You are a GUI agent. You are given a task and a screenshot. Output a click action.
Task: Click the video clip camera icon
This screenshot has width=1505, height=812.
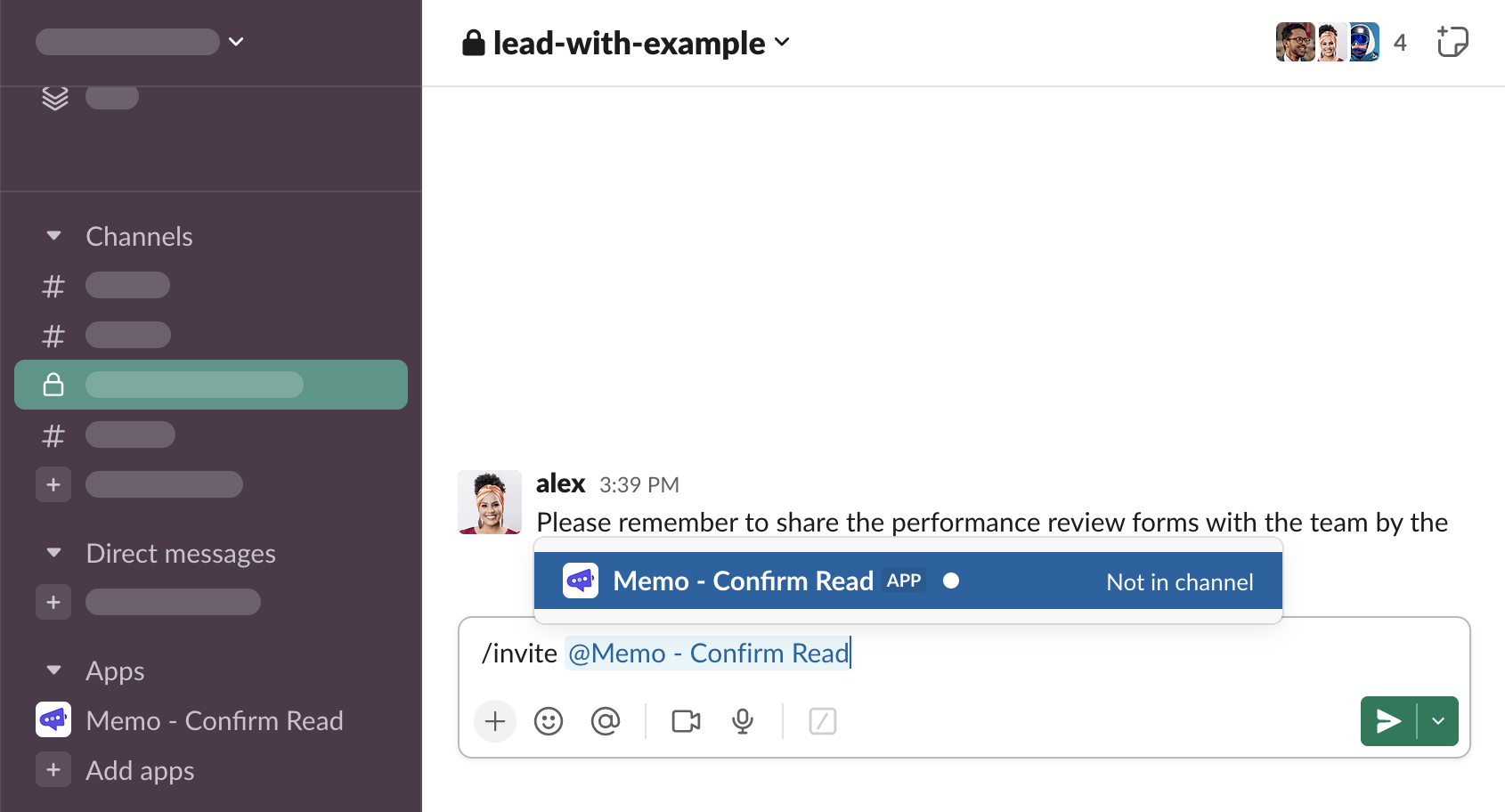686,721
